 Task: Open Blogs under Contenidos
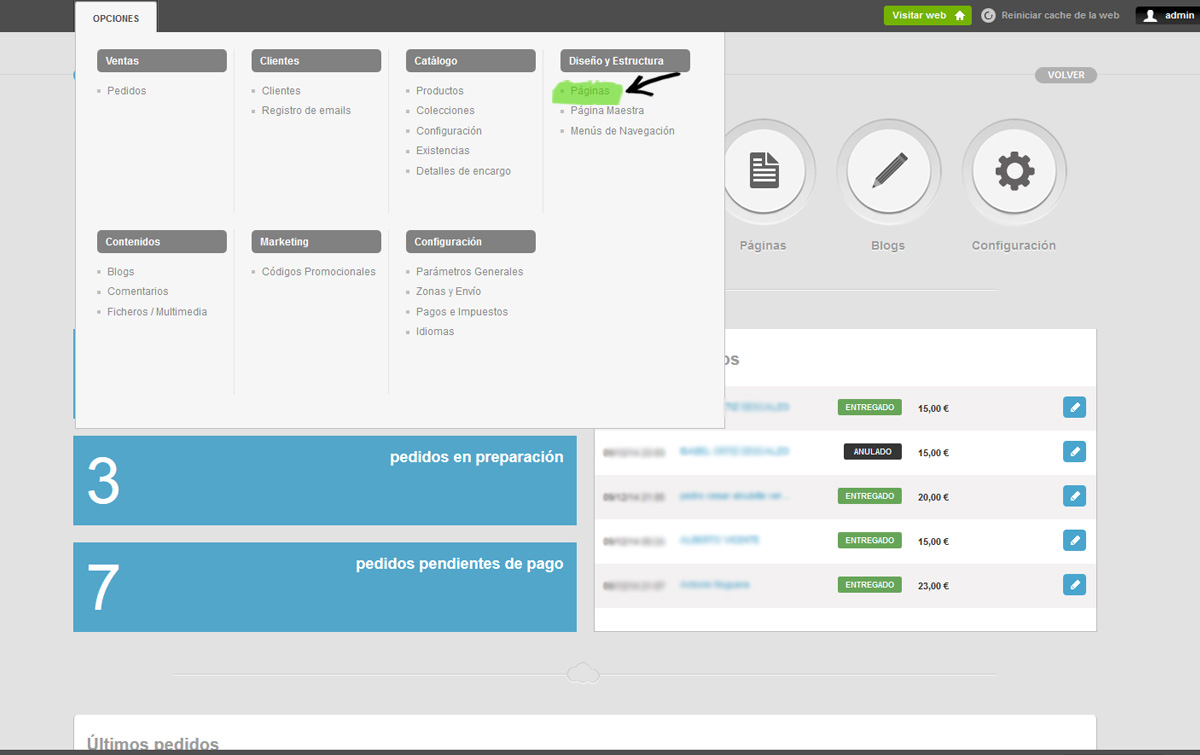point(121,272)
